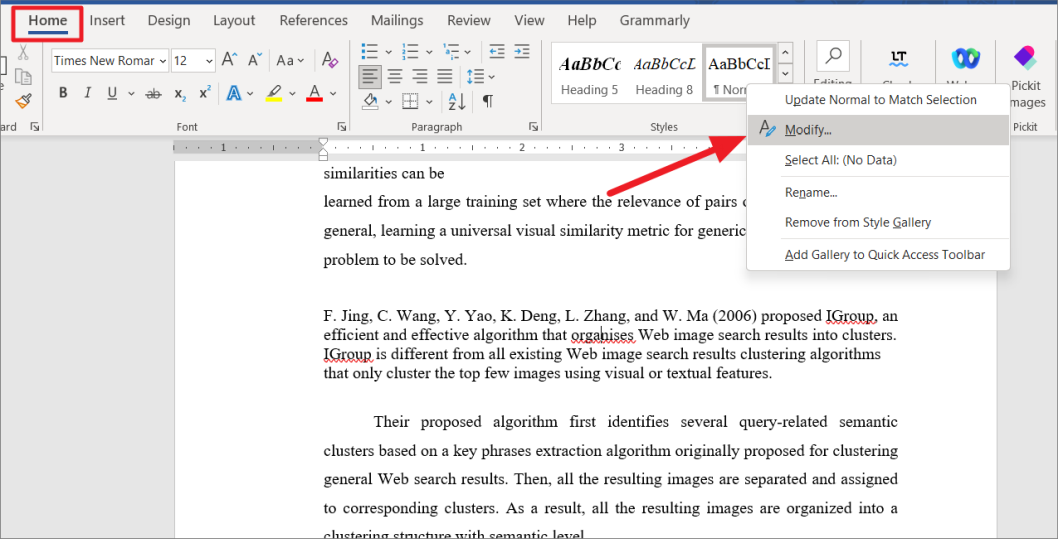Click Update Normal to Match Selection

pos(880,100)
